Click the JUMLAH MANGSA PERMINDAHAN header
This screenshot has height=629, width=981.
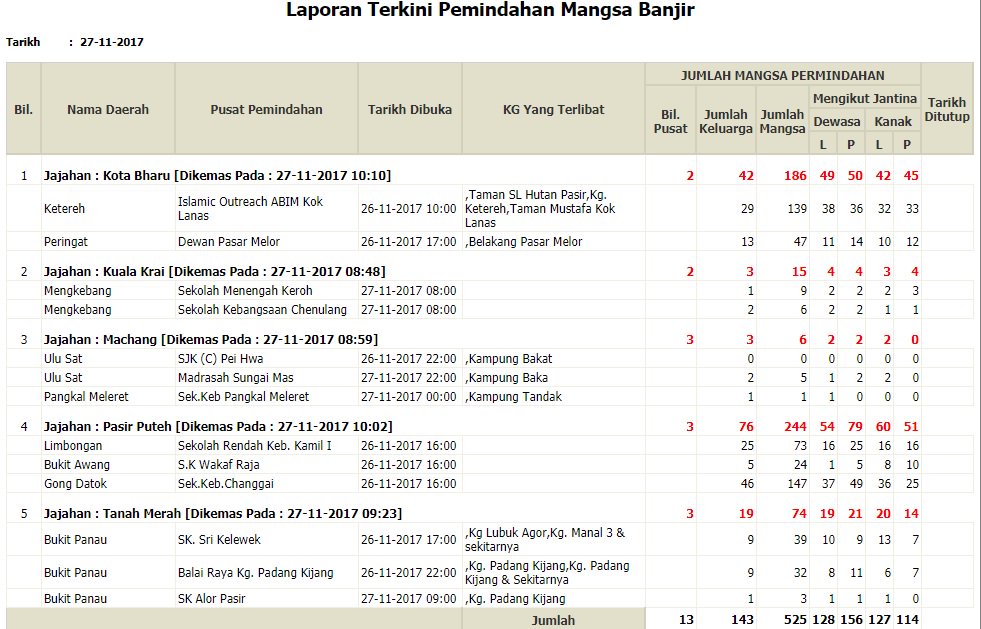pyautogui.click(x=782, y=75)
